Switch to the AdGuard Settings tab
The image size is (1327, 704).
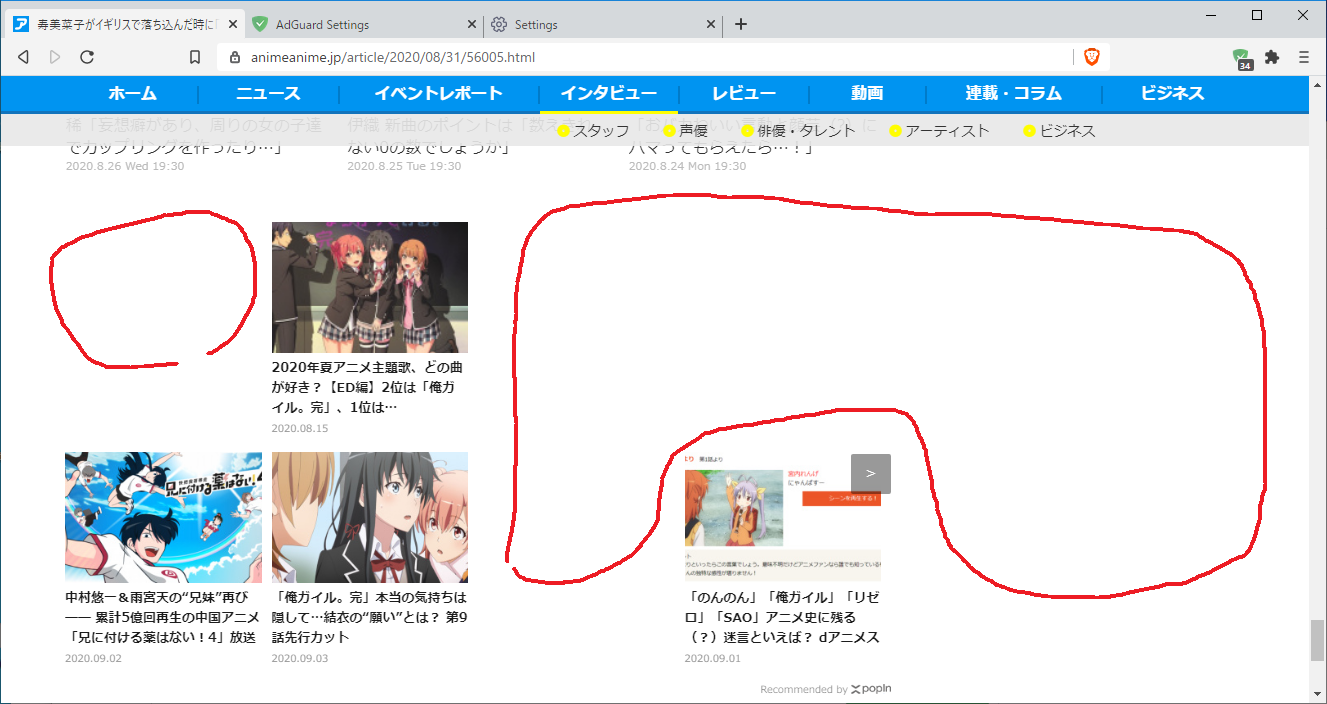363,24
